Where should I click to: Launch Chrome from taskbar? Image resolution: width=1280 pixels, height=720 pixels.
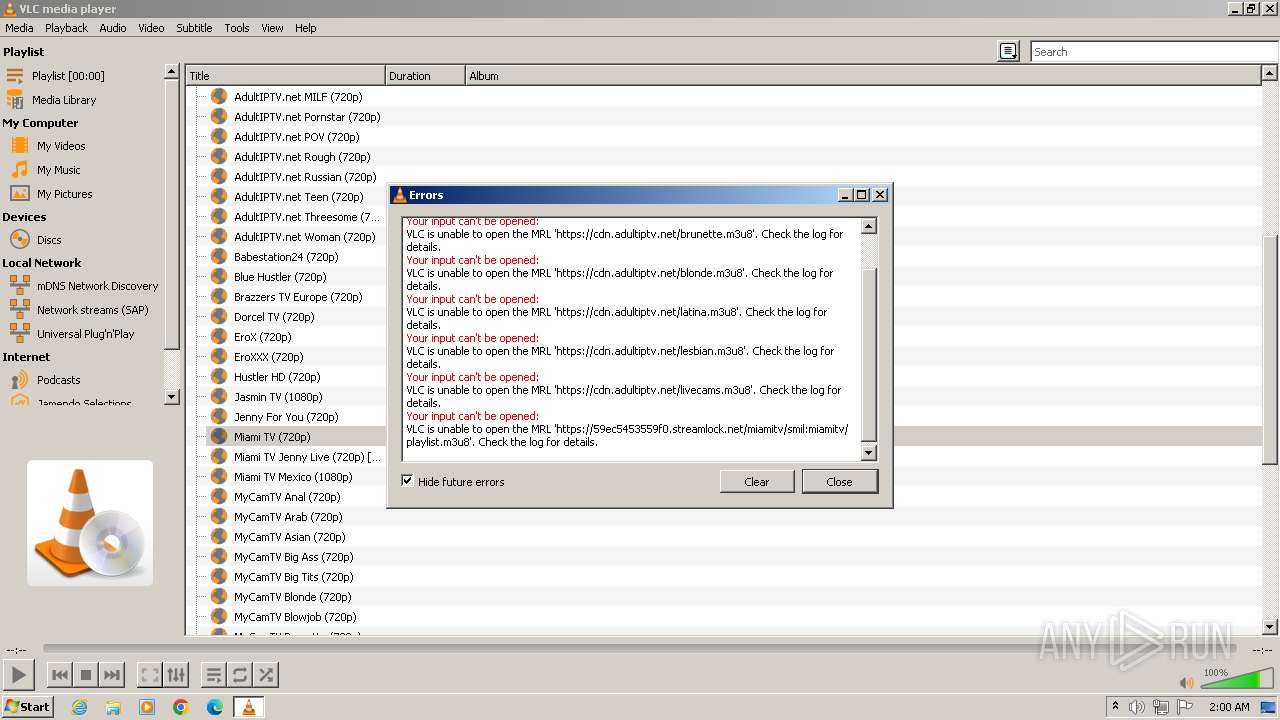[x=181, y=707]
